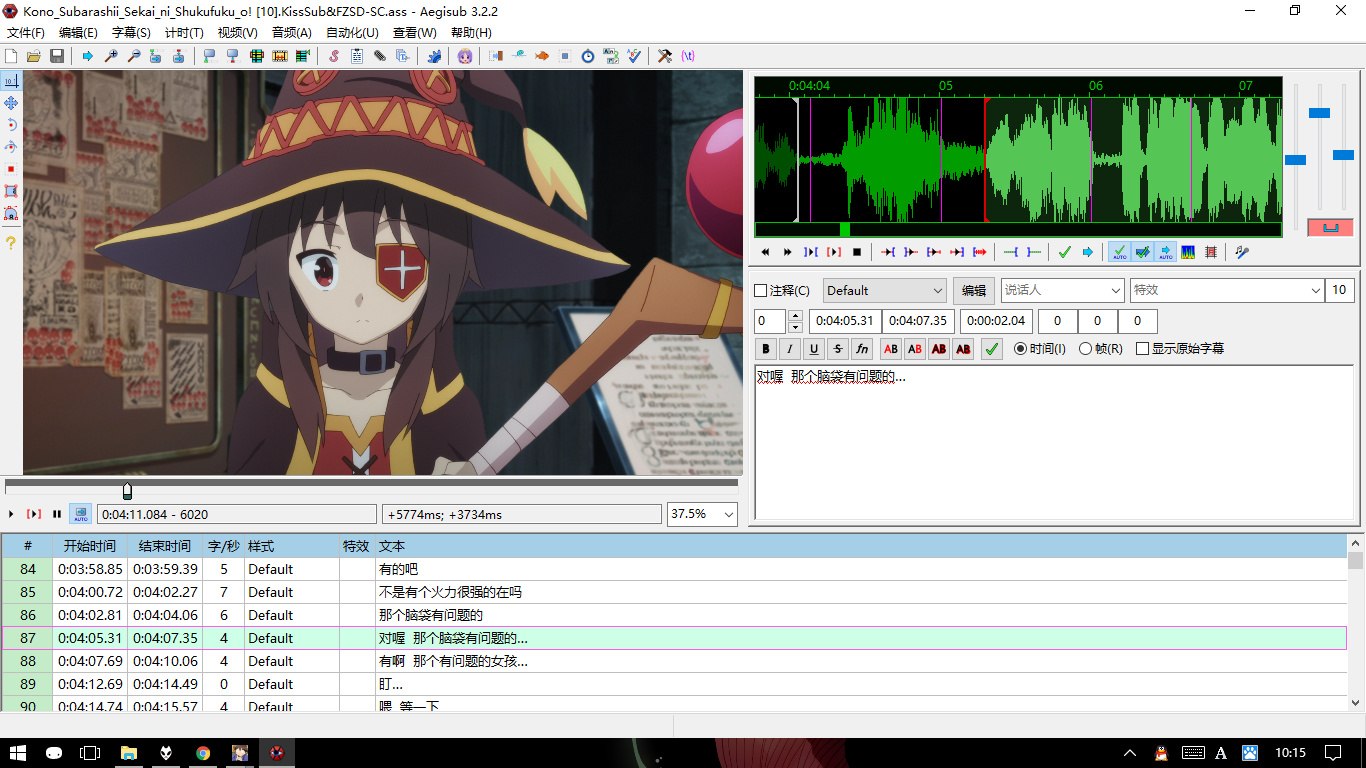Click the Jump to frame arrow icon

point(88,56)
